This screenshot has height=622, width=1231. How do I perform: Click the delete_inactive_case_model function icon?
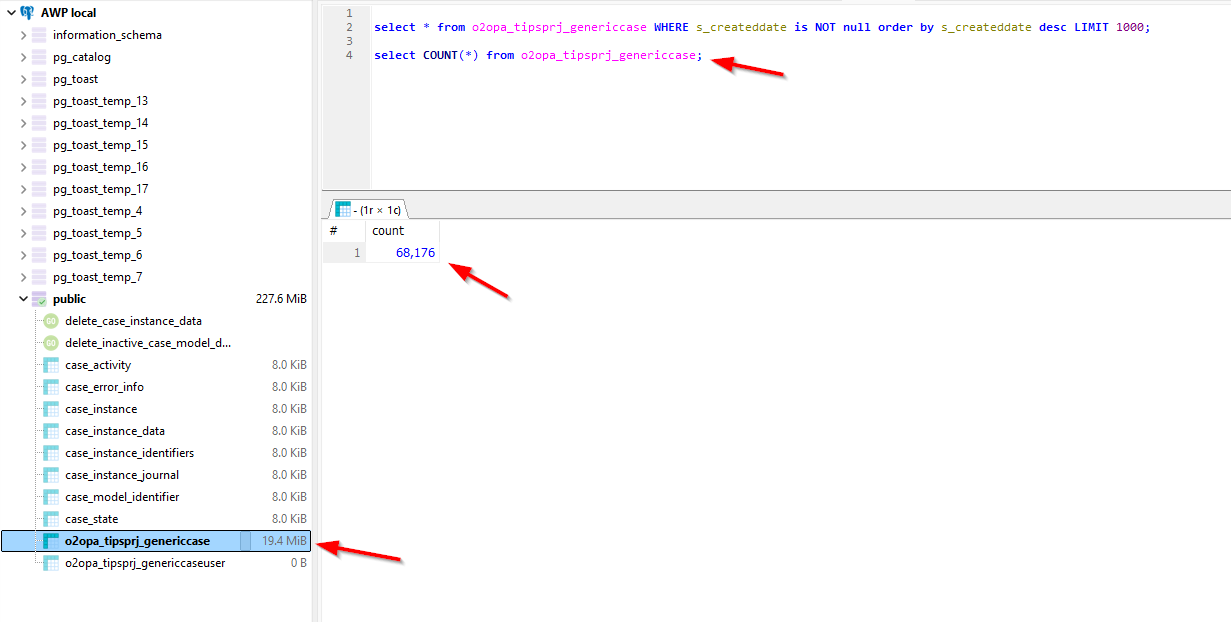point(51,343)
